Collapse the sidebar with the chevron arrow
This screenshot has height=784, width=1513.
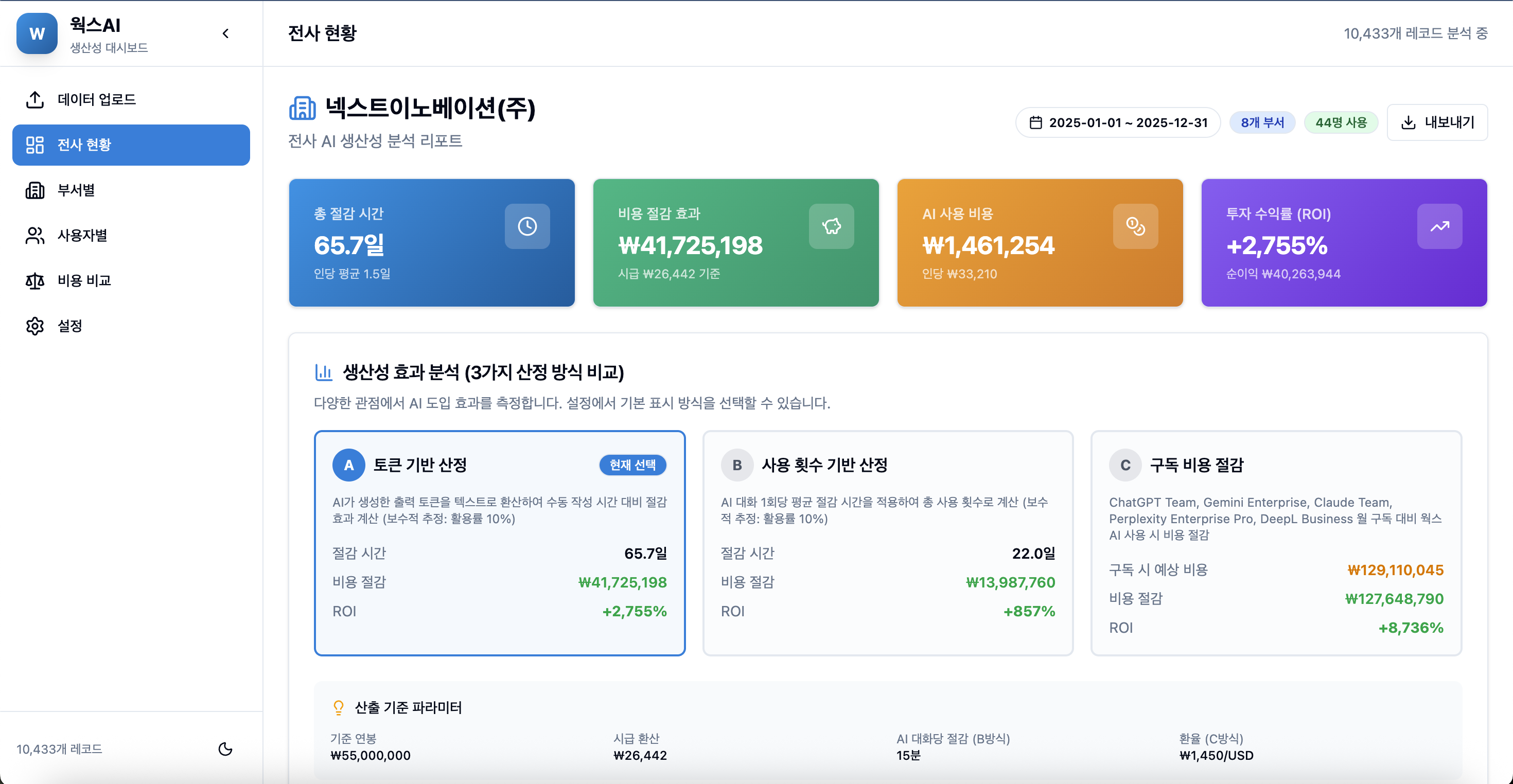225,33
